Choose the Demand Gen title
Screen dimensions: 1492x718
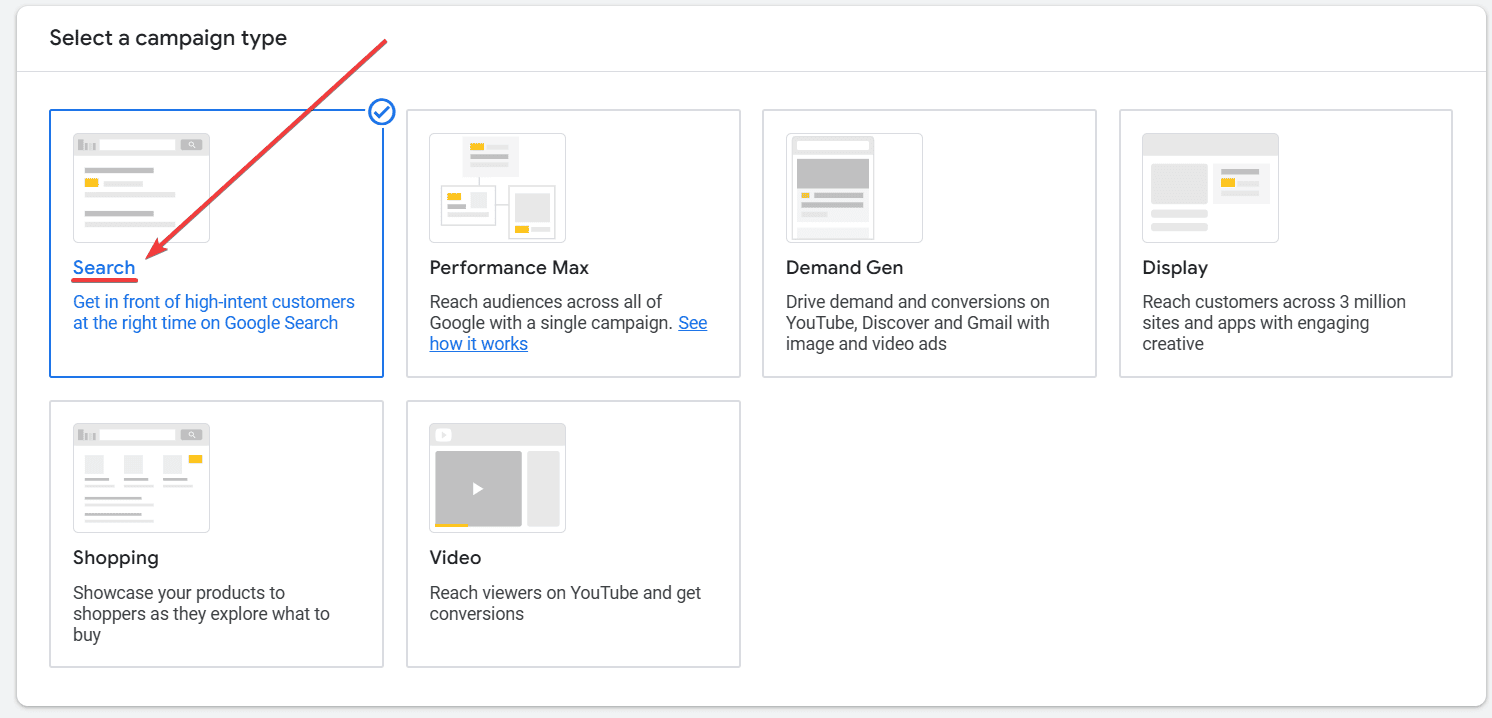click(x=844, y=268)
